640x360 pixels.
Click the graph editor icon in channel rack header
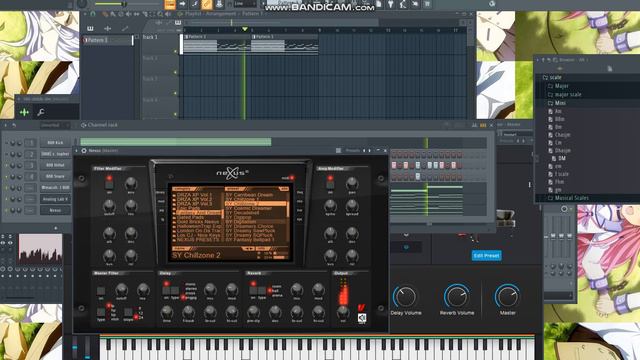point(474,125)
